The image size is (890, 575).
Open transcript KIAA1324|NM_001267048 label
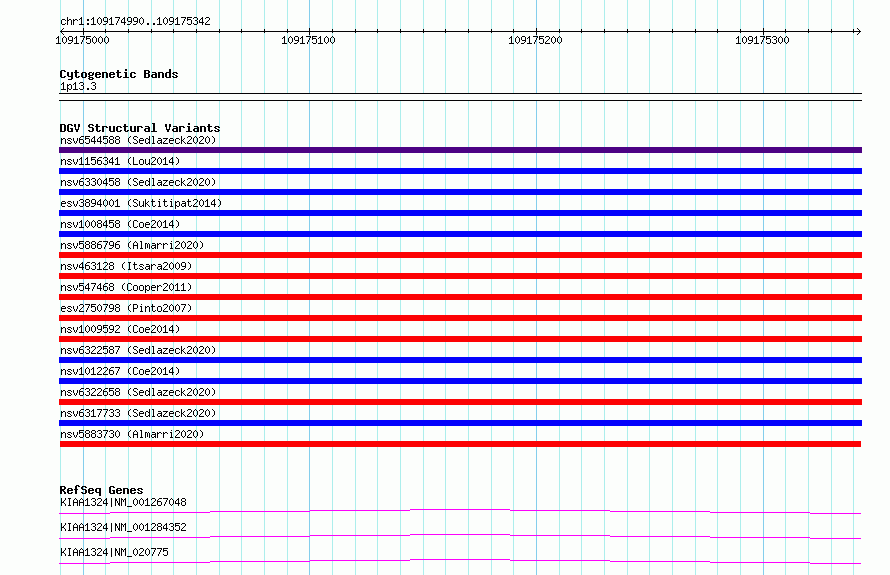(123, 502)
